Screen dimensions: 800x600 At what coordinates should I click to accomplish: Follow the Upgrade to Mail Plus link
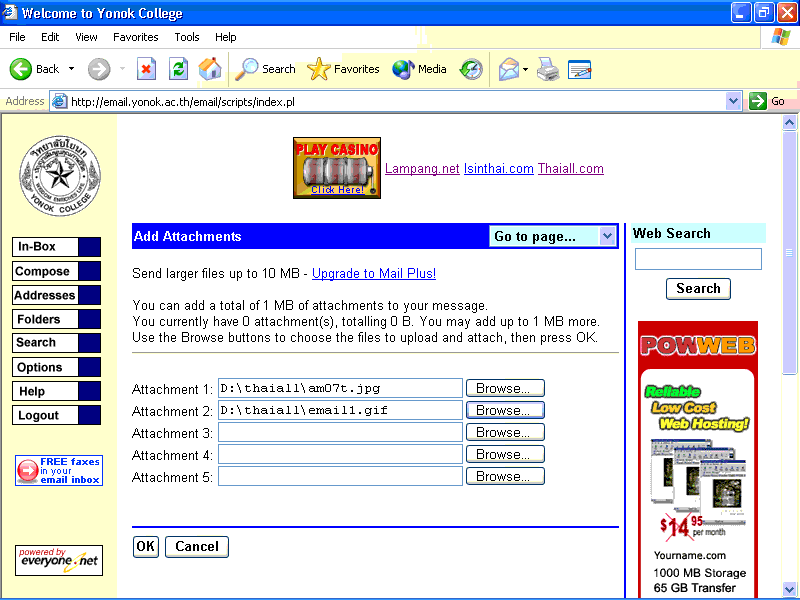coord(374,273)
